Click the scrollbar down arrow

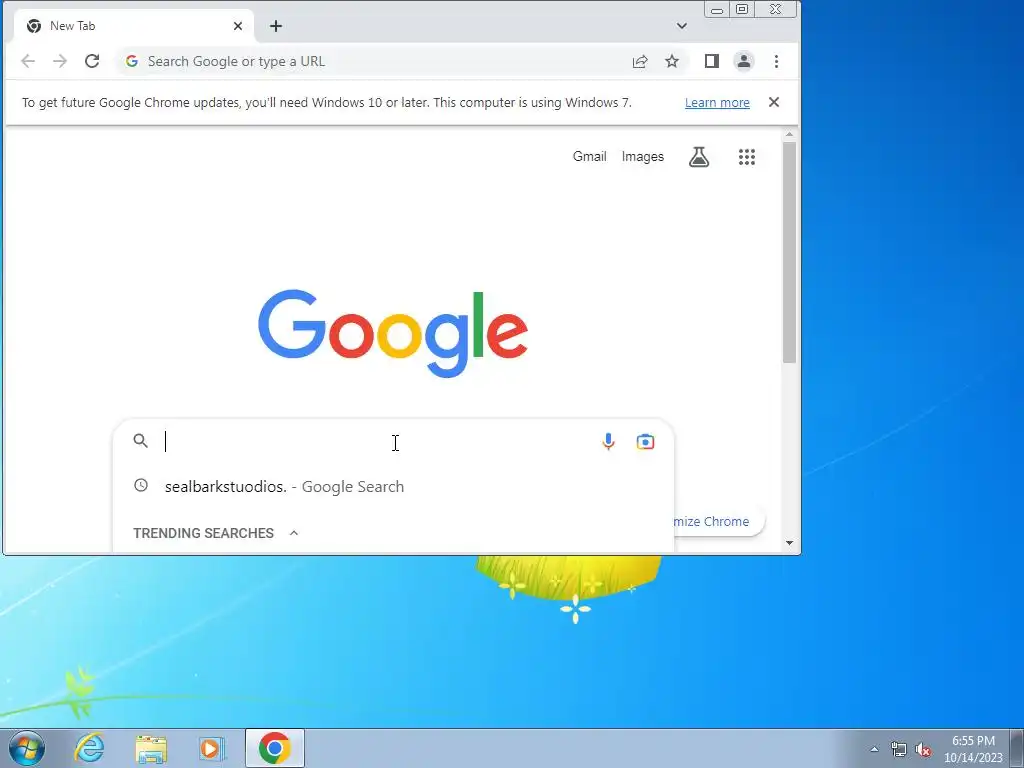pyautogui.click(x=789, y=543)
